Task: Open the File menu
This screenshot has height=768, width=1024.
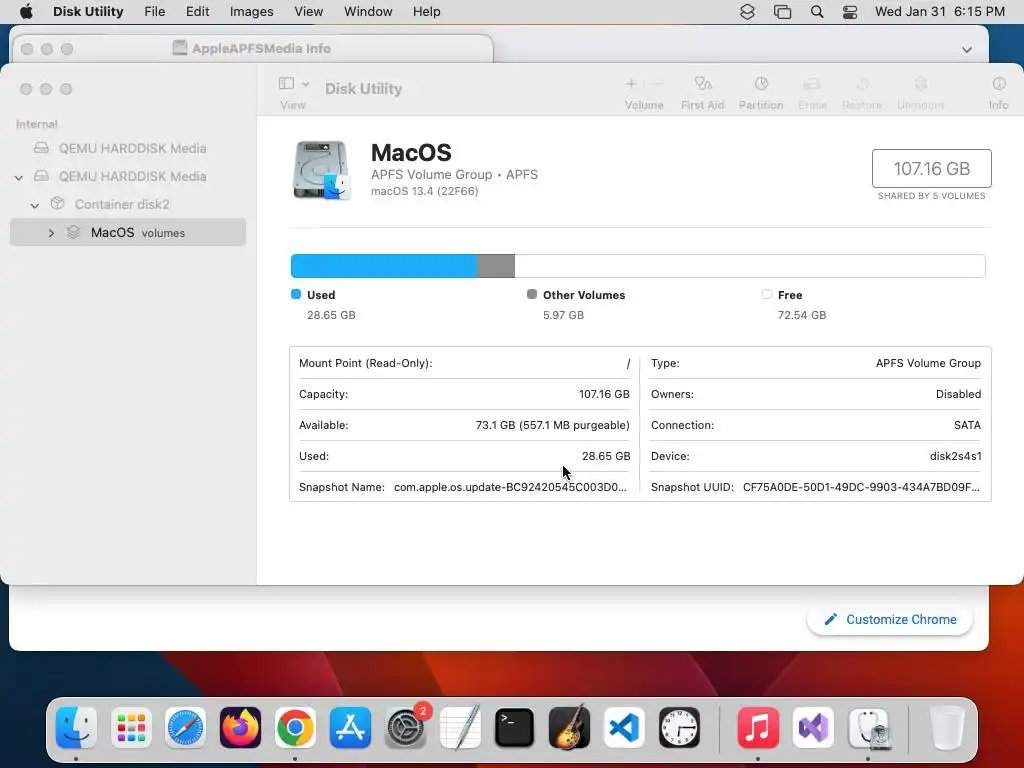Action: pos(155,12)
